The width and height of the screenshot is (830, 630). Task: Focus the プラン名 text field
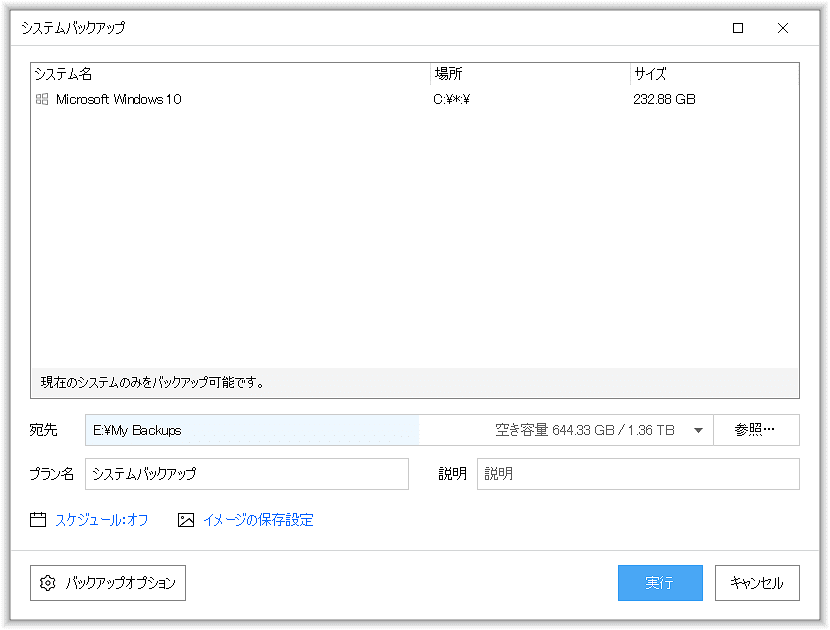click(247, 474)
